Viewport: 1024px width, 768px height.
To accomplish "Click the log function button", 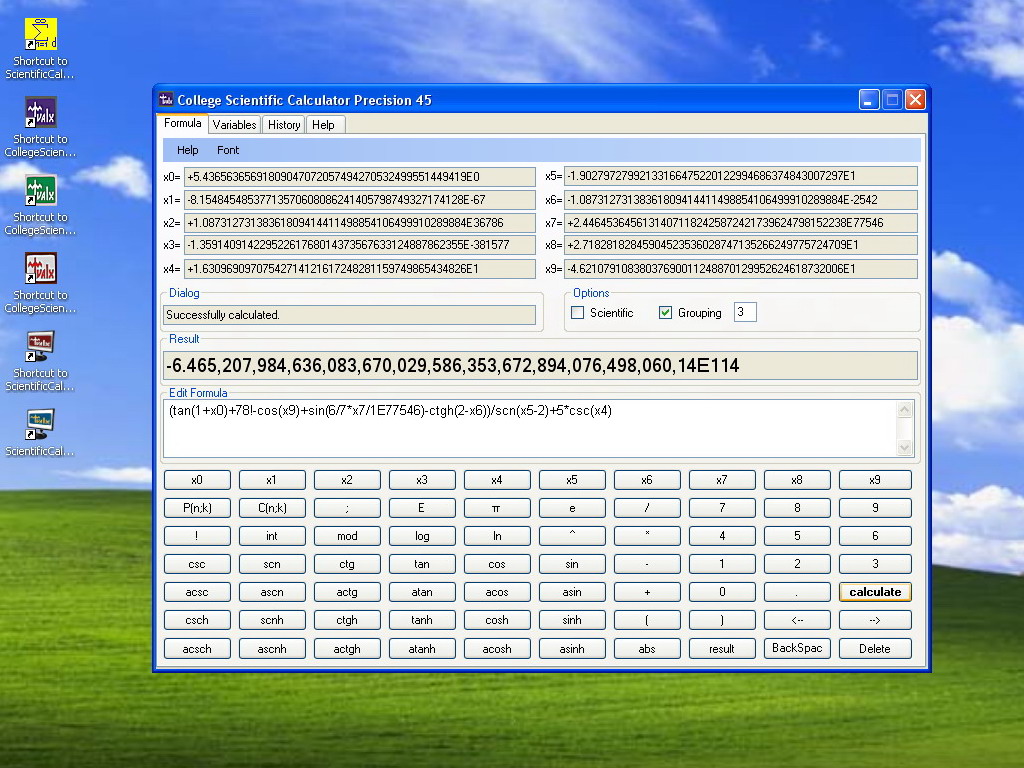I will pyautogui.click(x=422, y=536).
